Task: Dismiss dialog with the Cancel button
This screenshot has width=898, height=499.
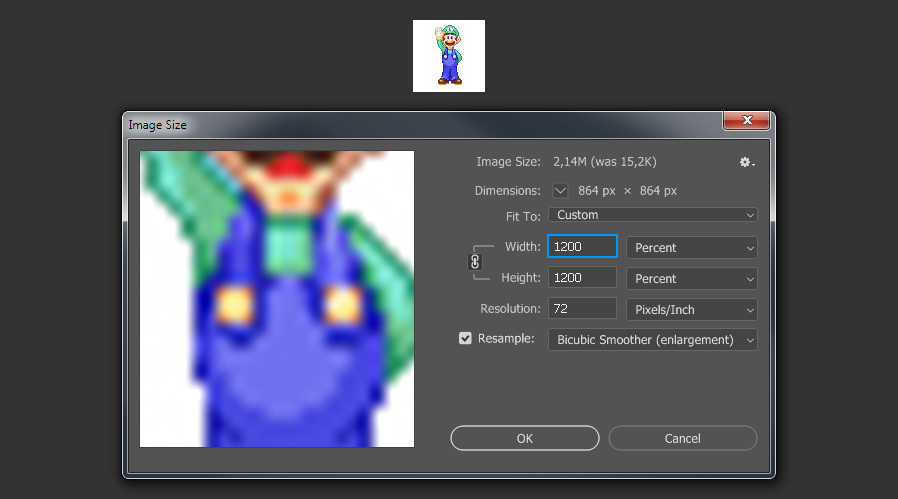Action: 682,438
